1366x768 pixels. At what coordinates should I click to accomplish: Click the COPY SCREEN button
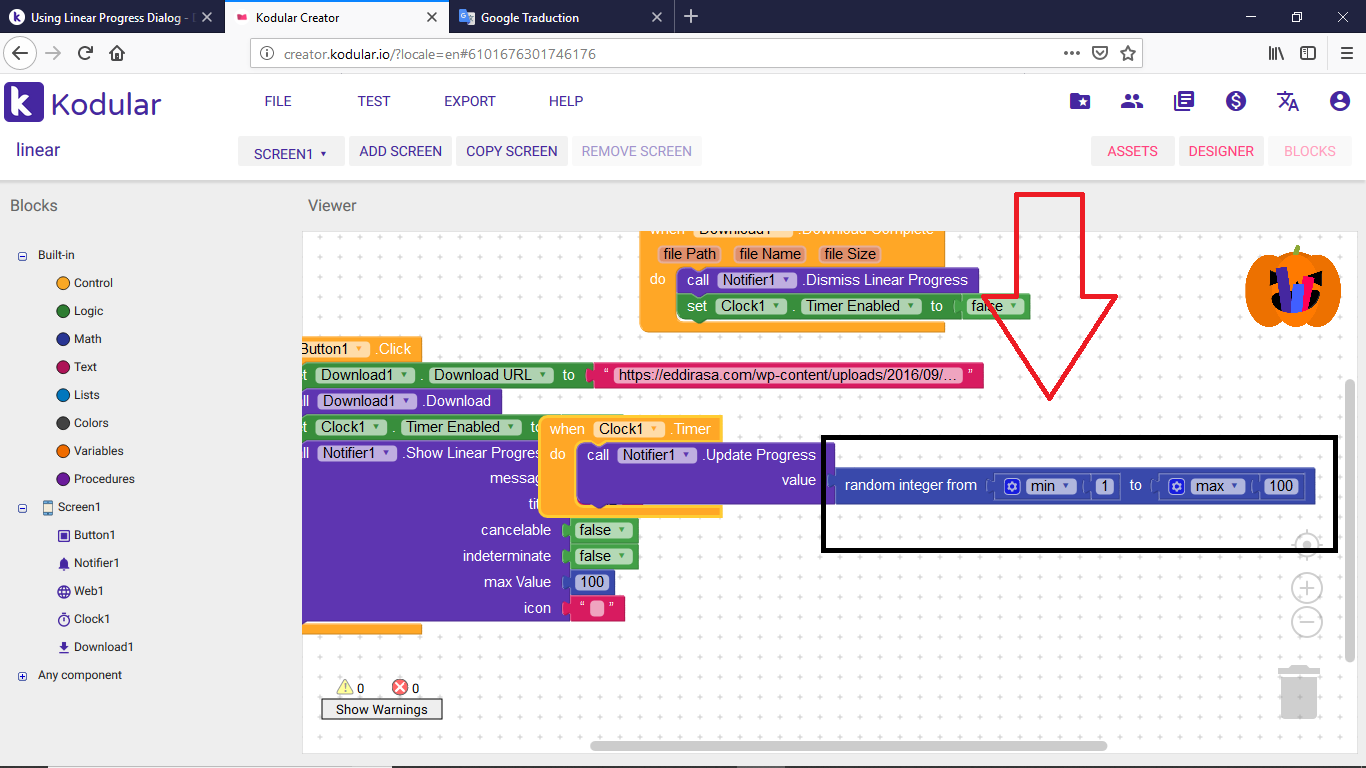click(x=512, y=151)
